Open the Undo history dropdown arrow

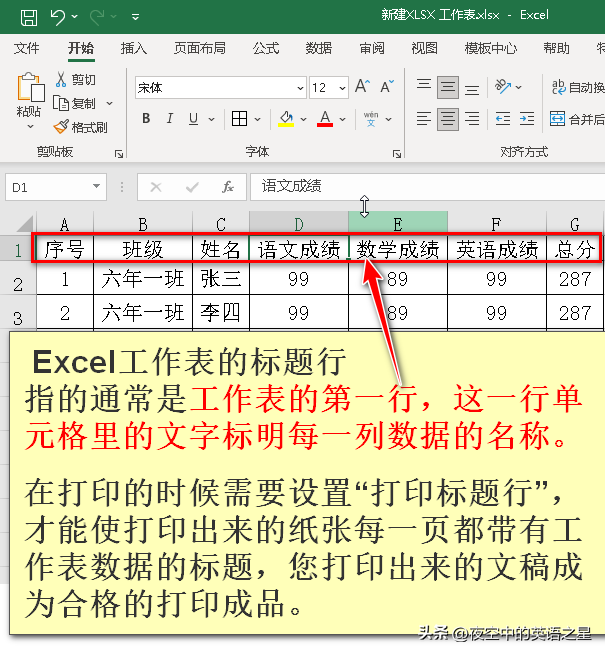click(75, 17)
